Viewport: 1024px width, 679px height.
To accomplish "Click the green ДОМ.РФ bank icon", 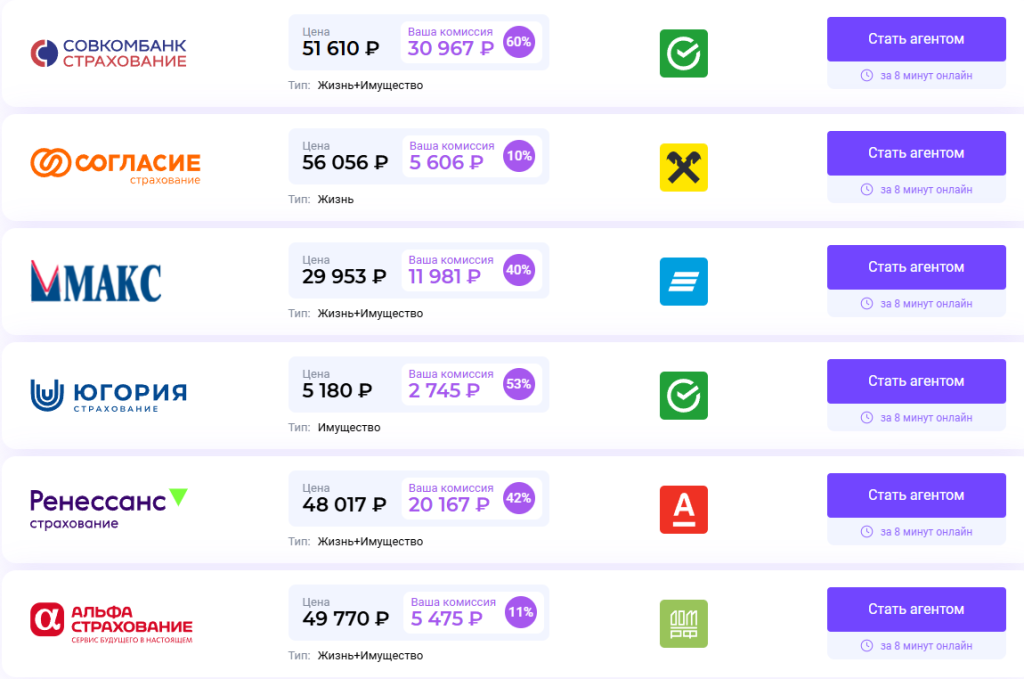I will tap(683, 624).
